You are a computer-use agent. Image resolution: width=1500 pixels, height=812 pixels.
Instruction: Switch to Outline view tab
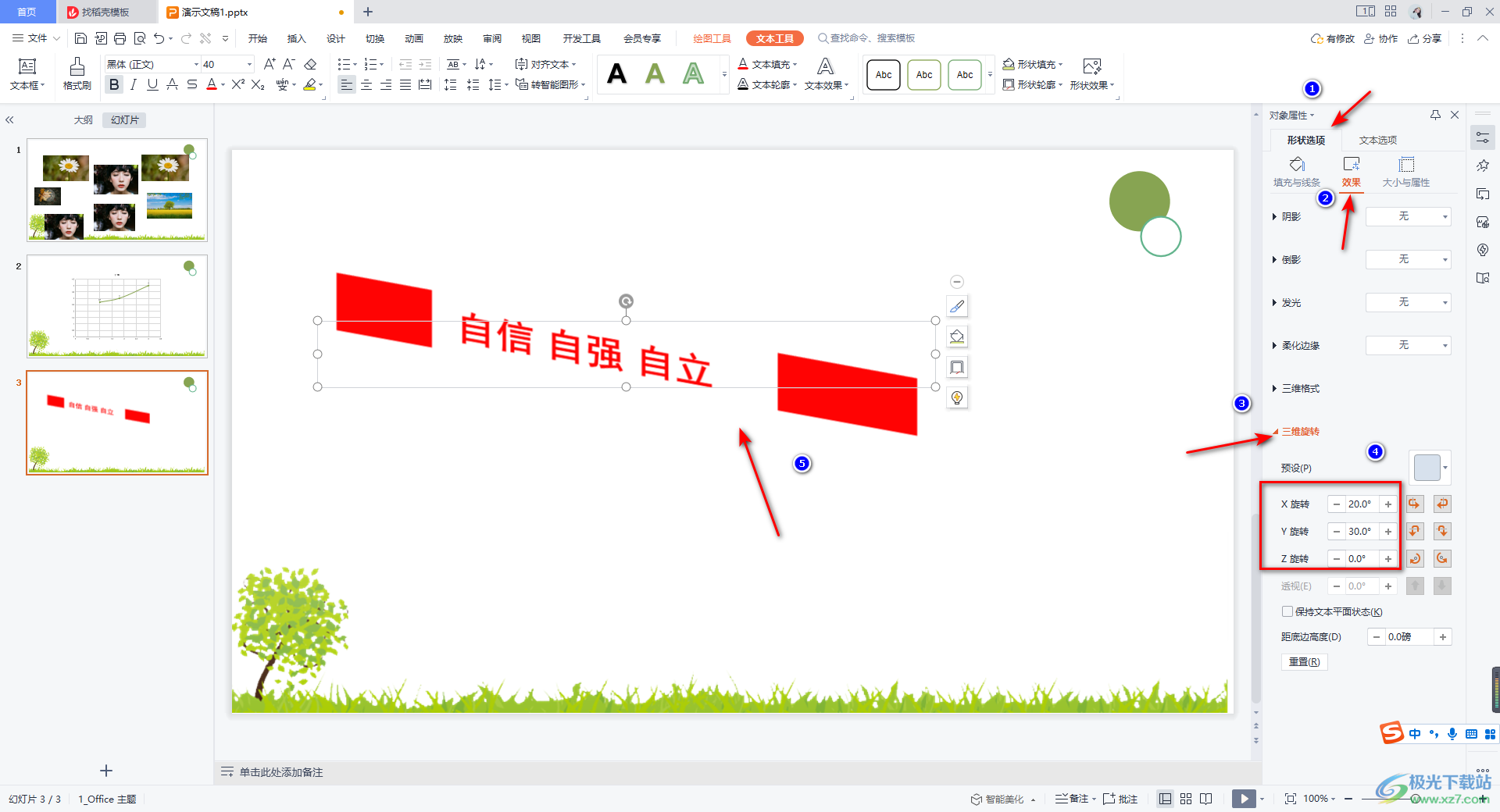(x=84, y=119)
